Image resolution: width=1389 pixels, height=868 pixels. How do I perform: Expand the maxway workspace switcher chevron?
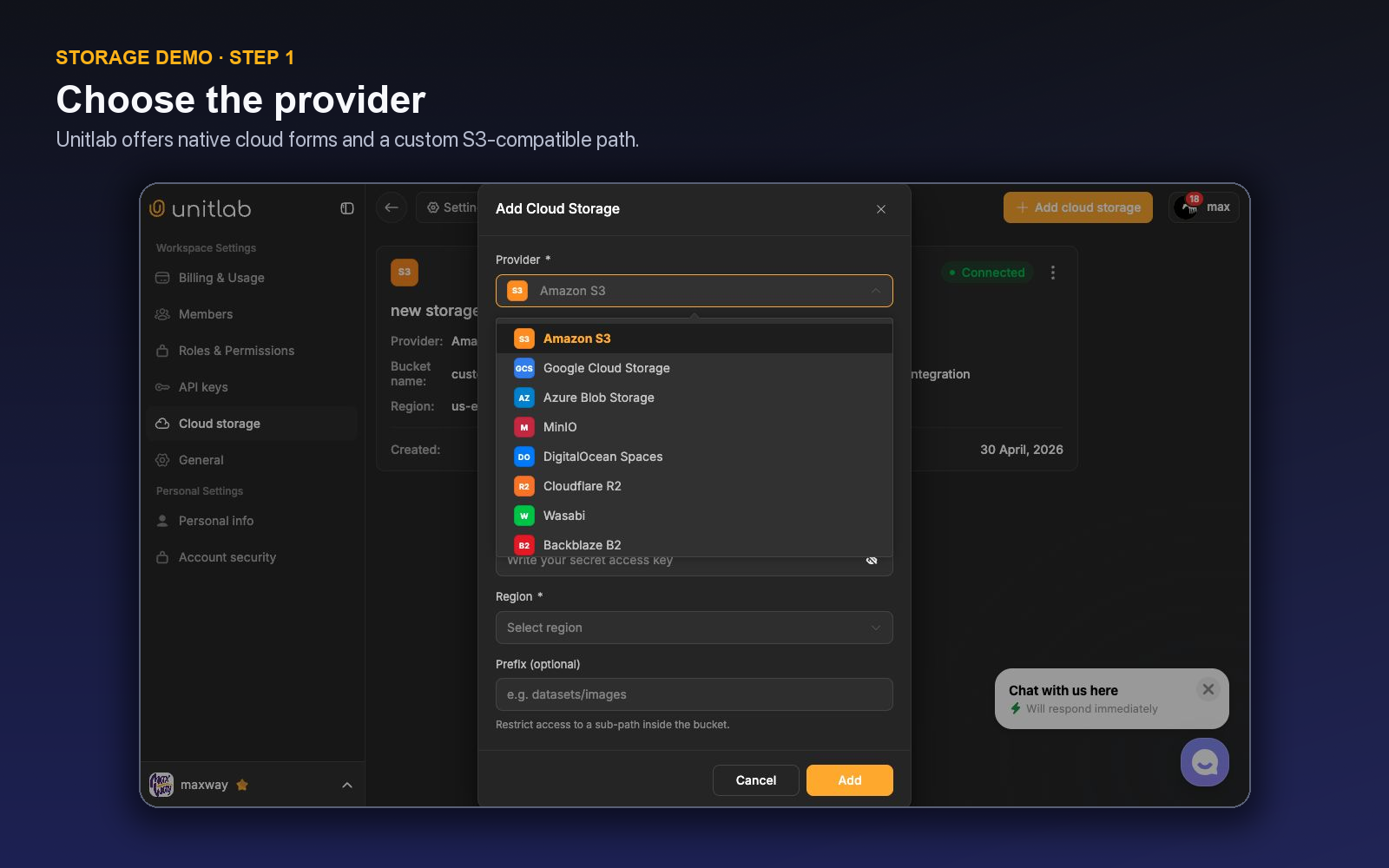[x=347, y=785]
